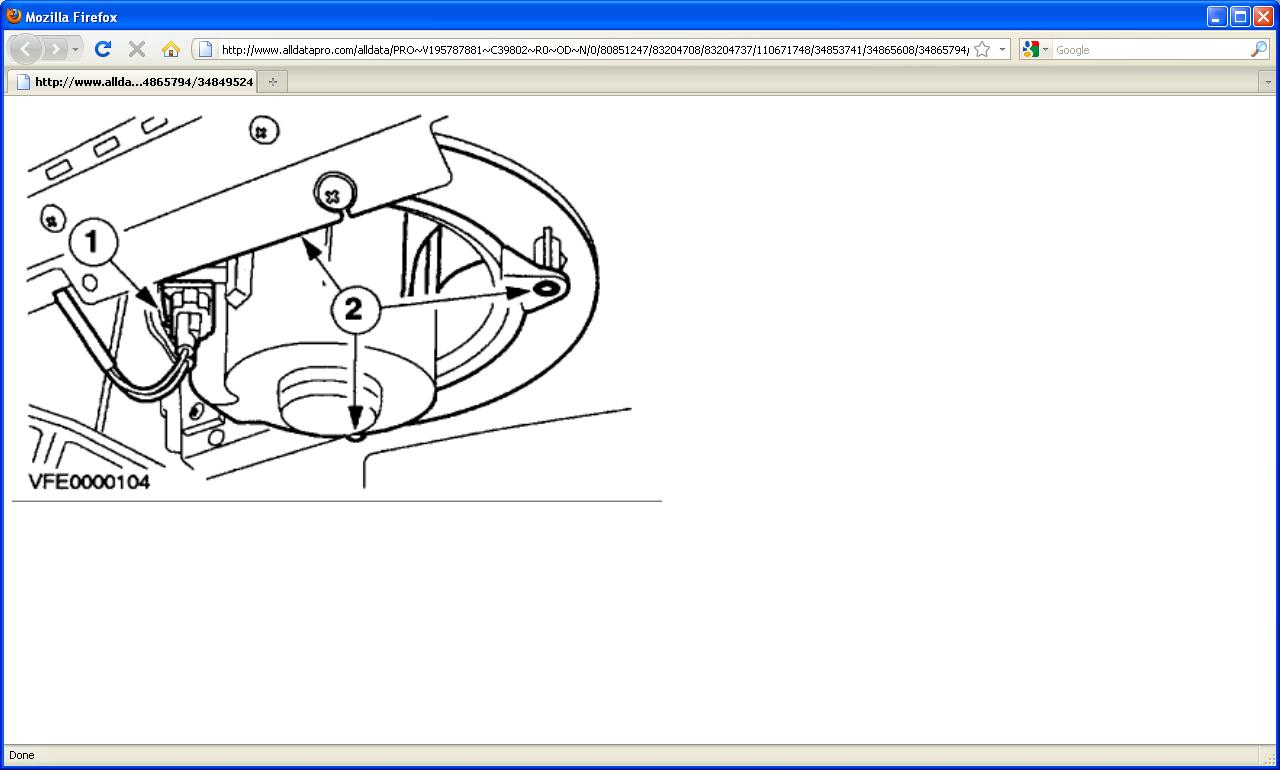The height and width of the screenshot is (770, 1280).
Task: Click into the Google search box
Action: click(1150, 49)
